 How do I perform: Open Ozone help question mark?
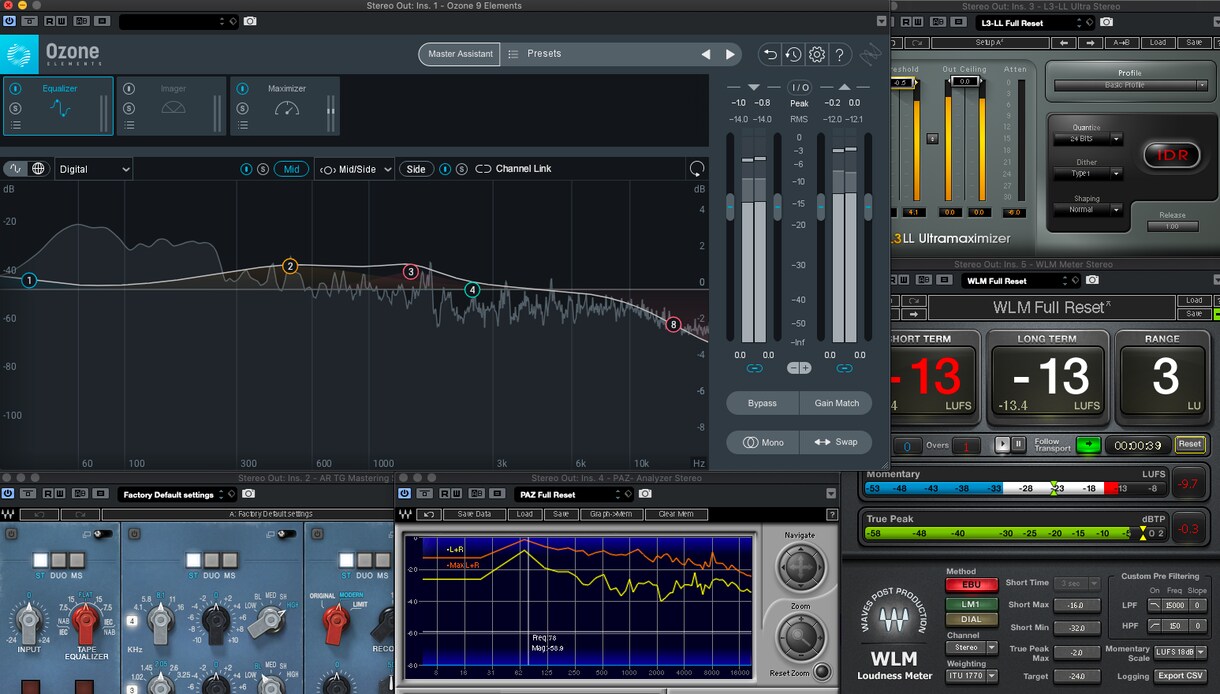coord(840,55)
